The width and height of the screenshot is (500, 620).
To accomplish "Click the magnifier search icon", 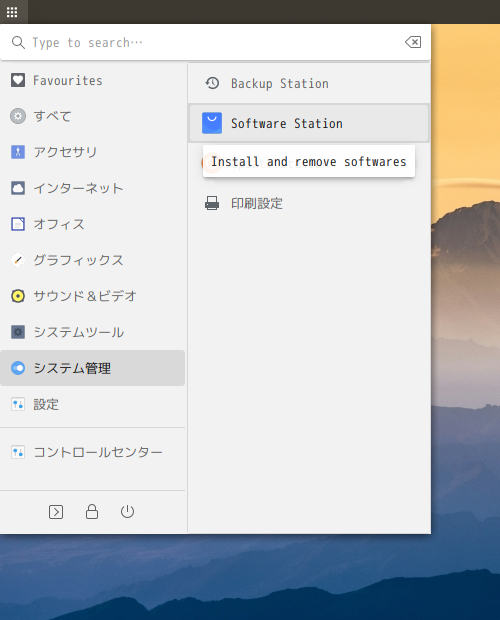I will (18, 42).
